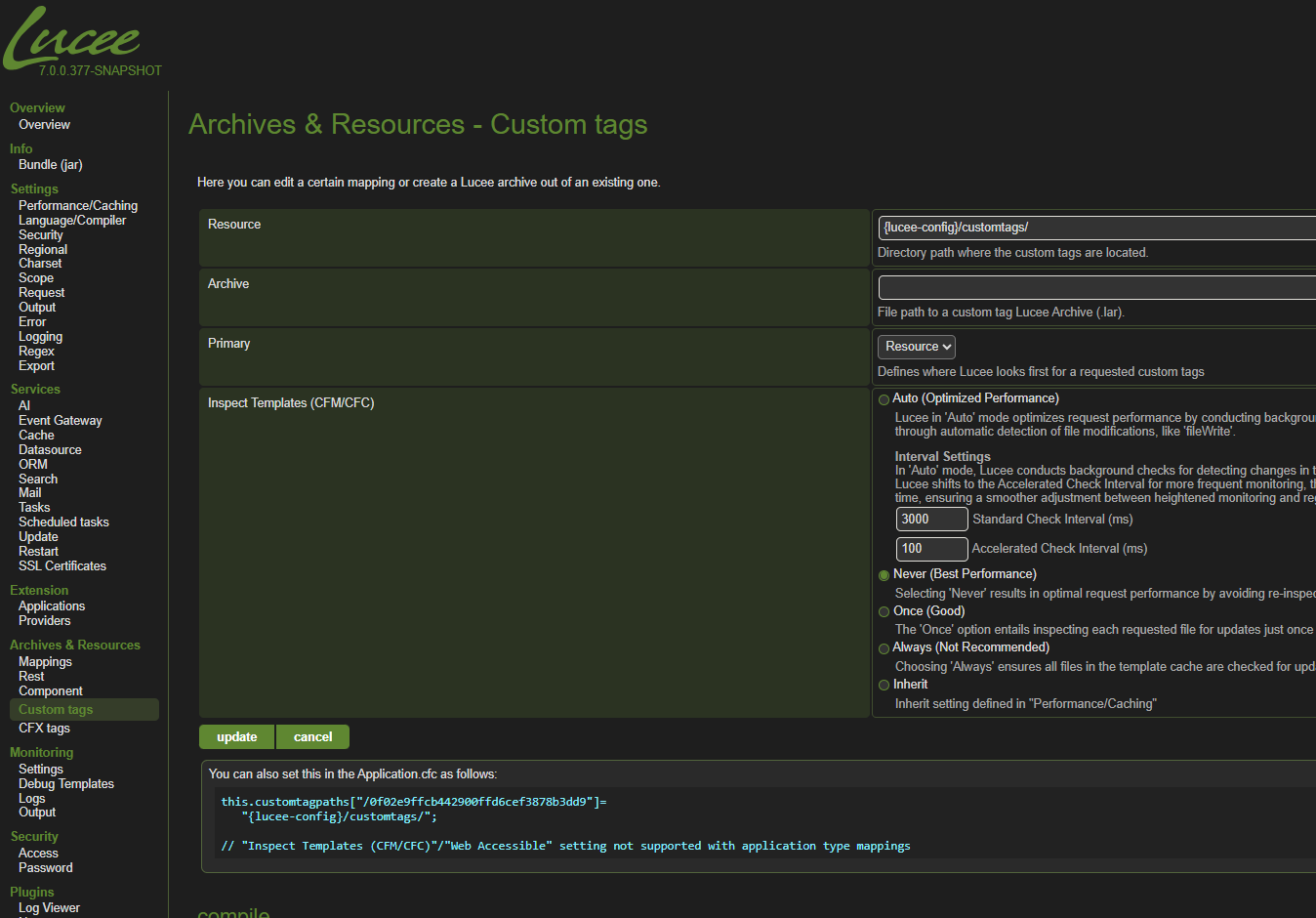The width and height of the screenshot is (1316, 918).
Task: Select the Auto (Optimized Performance) radio button
Action: (x=884, y=399)
